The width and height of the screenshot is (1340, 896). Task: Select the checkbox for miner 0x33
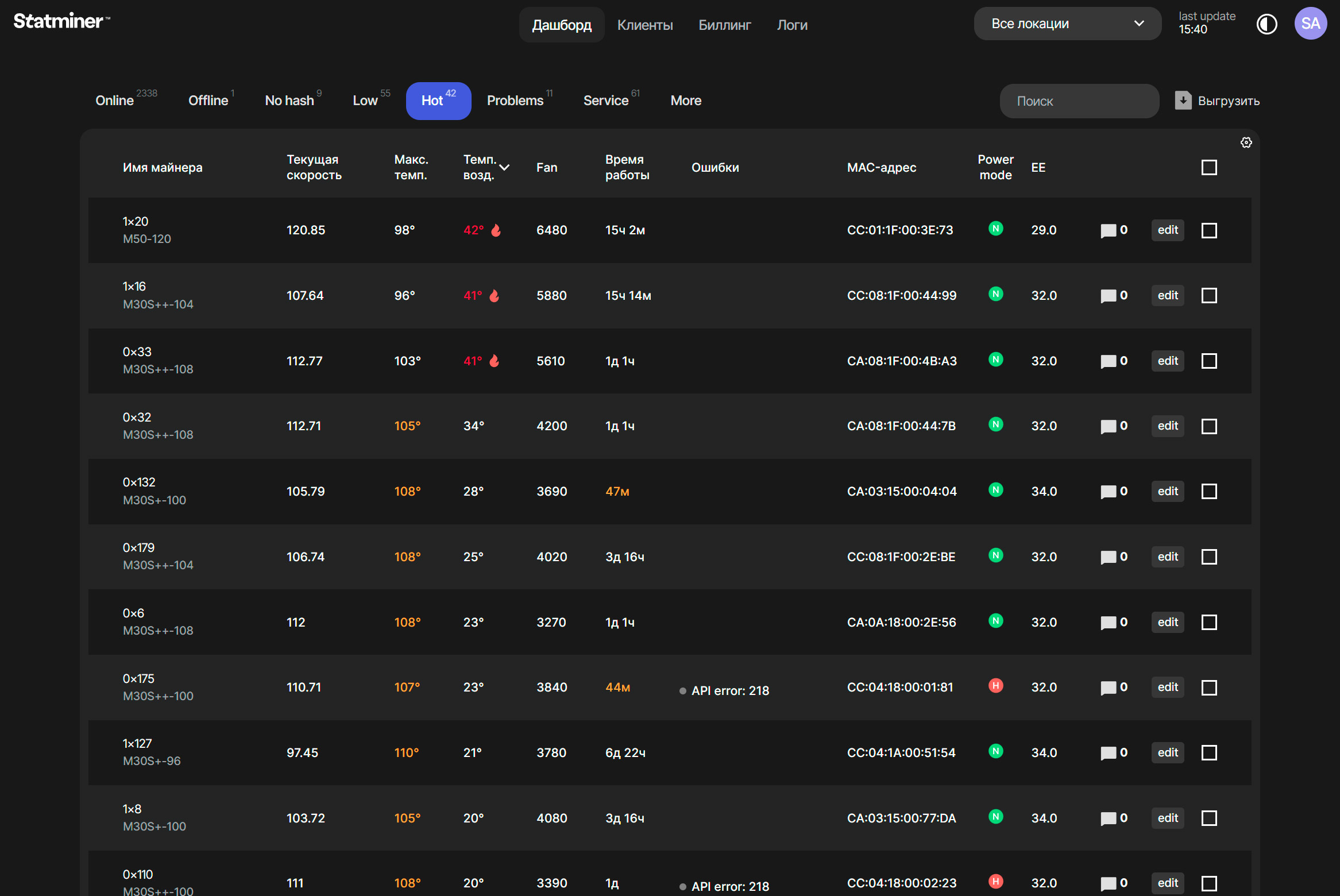[1209, 361]
